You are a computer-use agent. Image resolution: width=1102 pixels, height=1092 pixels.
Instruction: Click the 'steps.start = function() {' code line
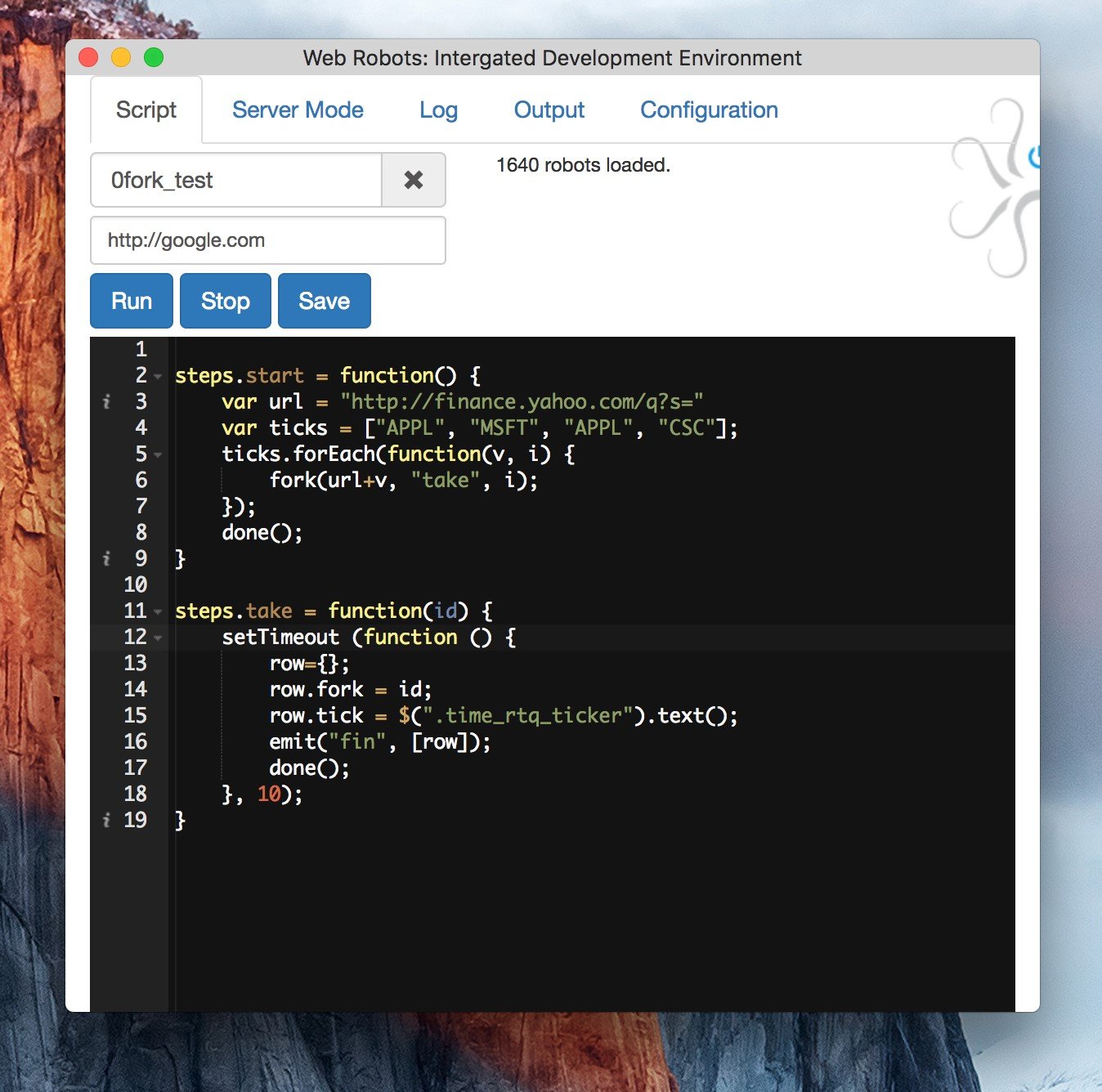[x=328, y=375]
